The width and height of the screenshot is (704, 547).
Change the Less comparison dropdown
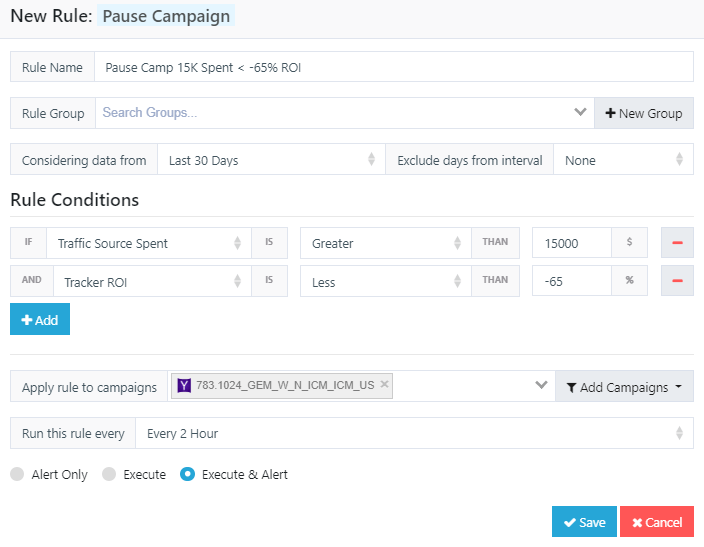pyautogui.click(x=386, y=281)
